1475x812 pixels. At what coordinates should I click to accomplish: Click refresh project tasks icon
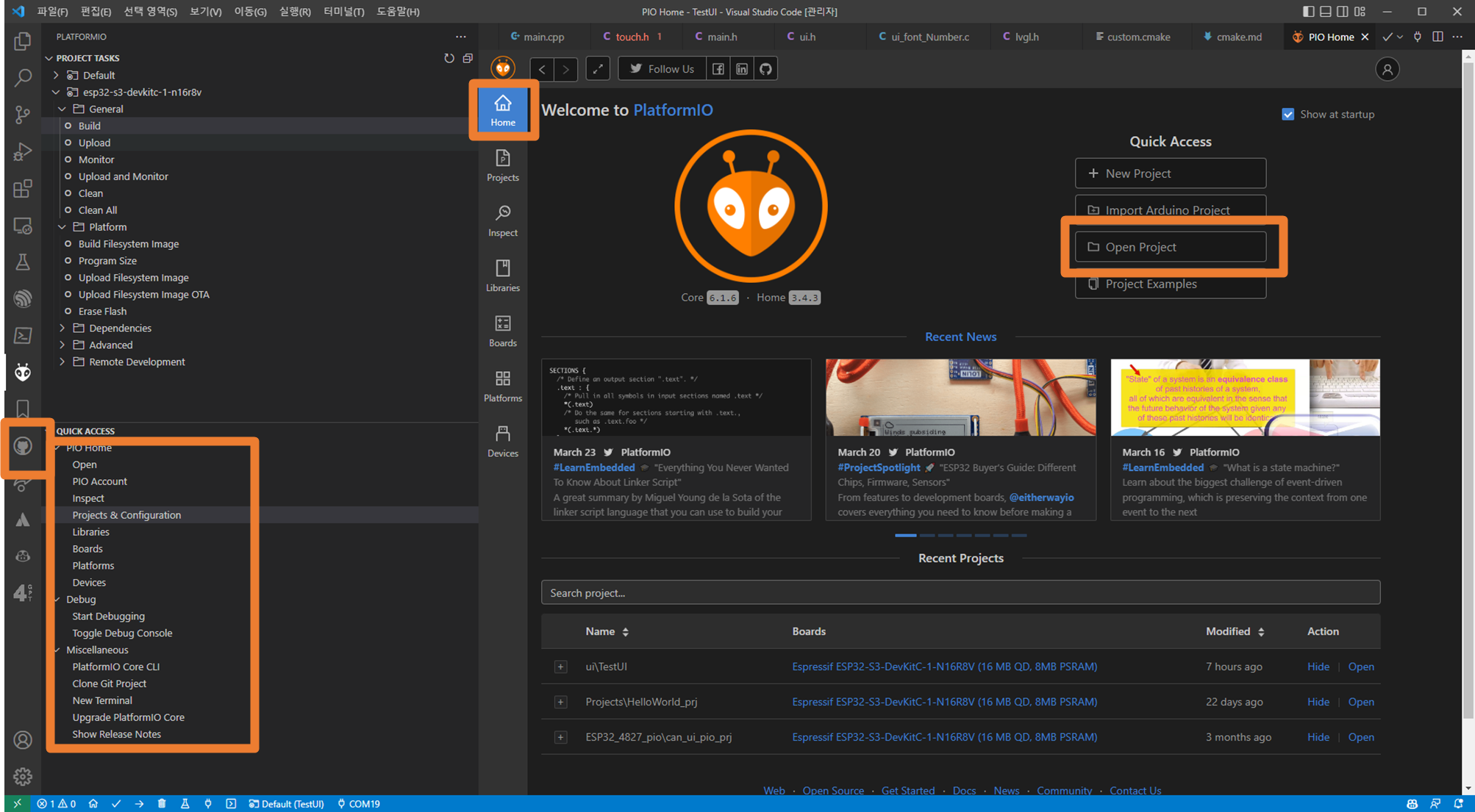tap(449, 58)
